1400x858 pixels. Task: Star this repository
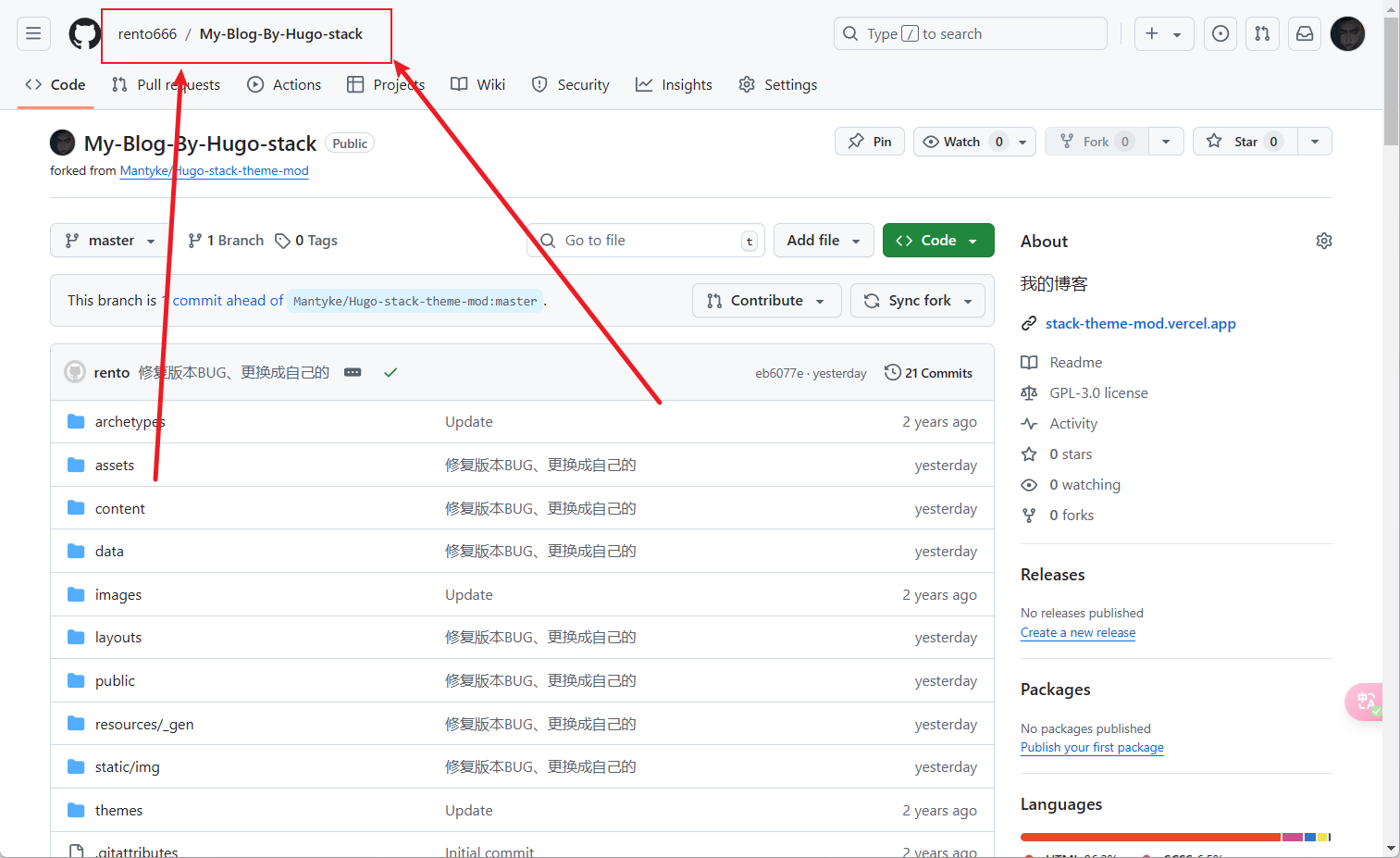(1245, 142)
